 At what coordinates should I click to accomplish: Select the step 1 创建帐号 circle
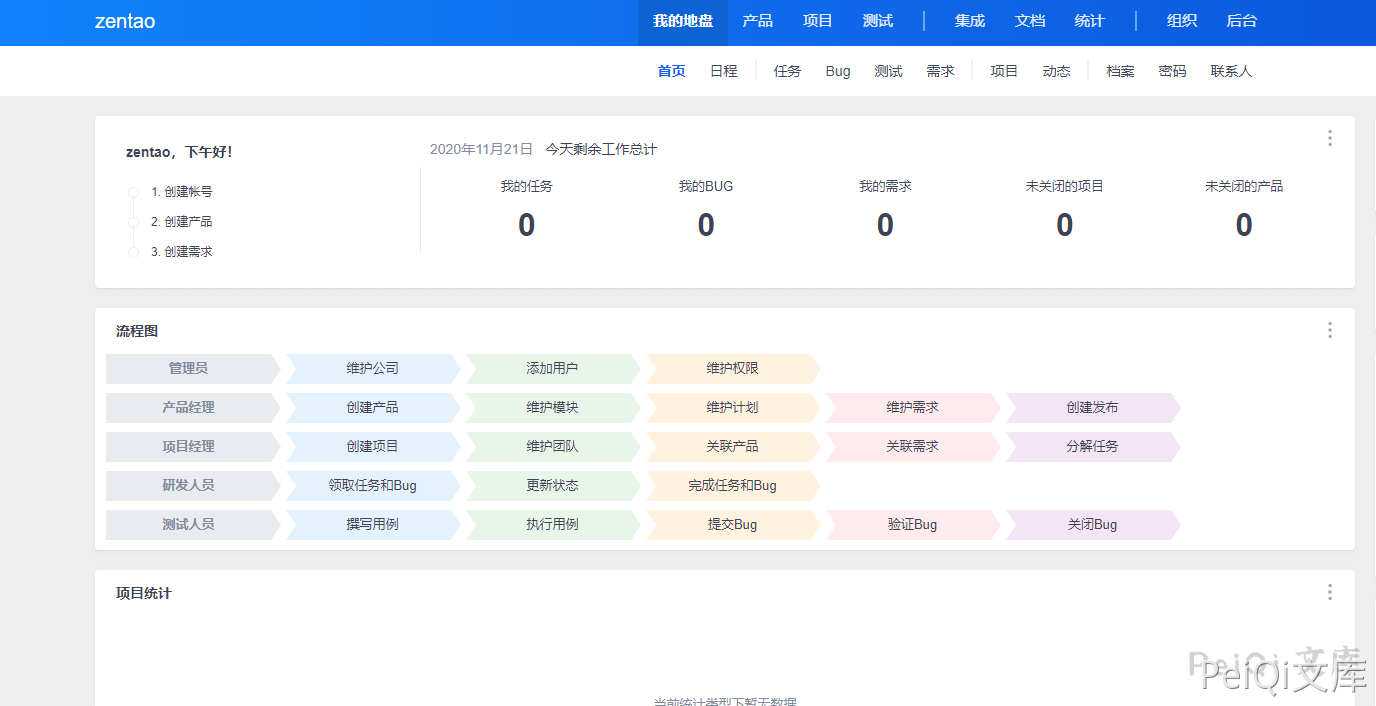133,192
